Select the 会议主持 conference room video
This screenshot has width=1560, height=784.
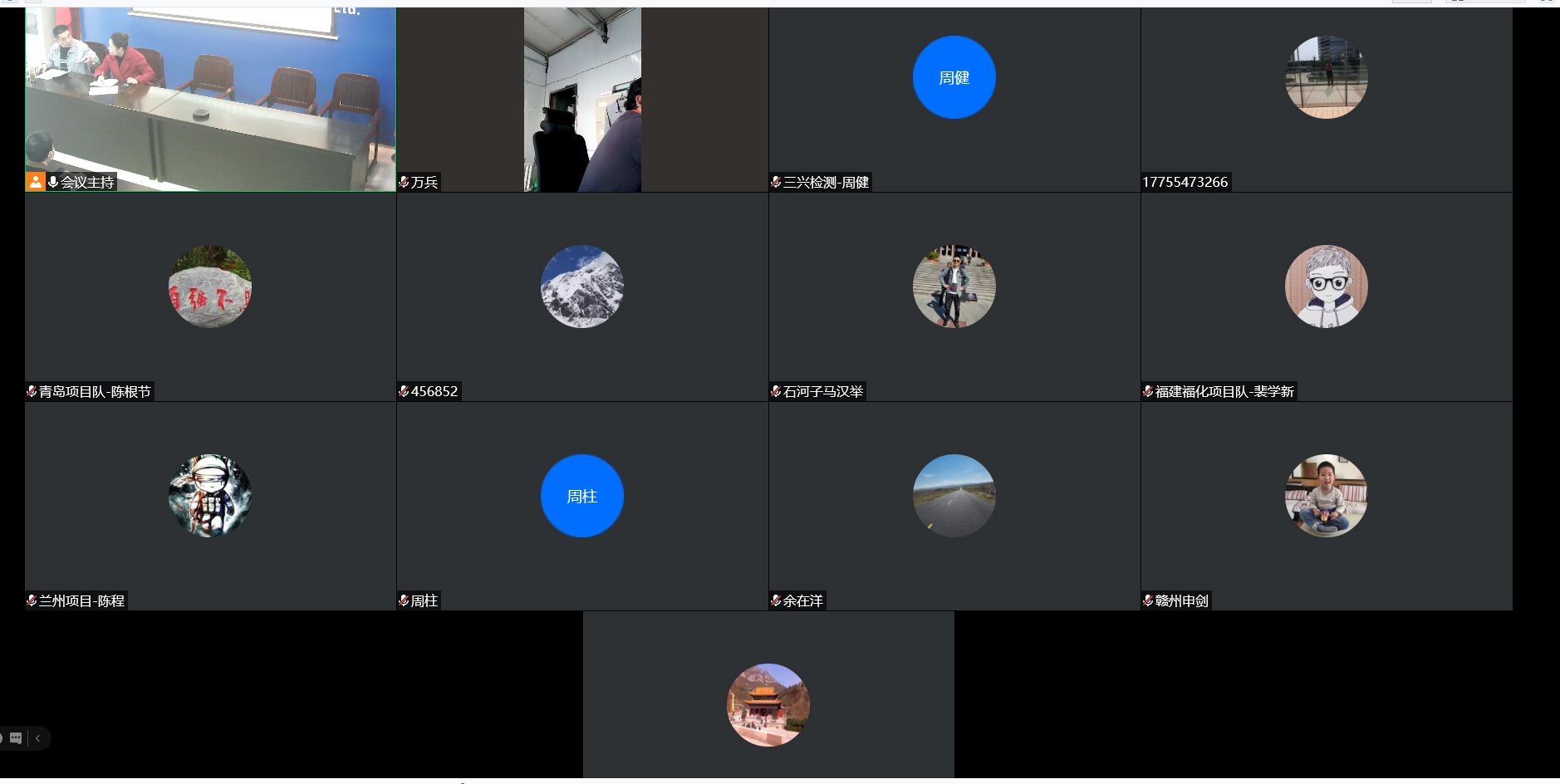tap(210, 100)
